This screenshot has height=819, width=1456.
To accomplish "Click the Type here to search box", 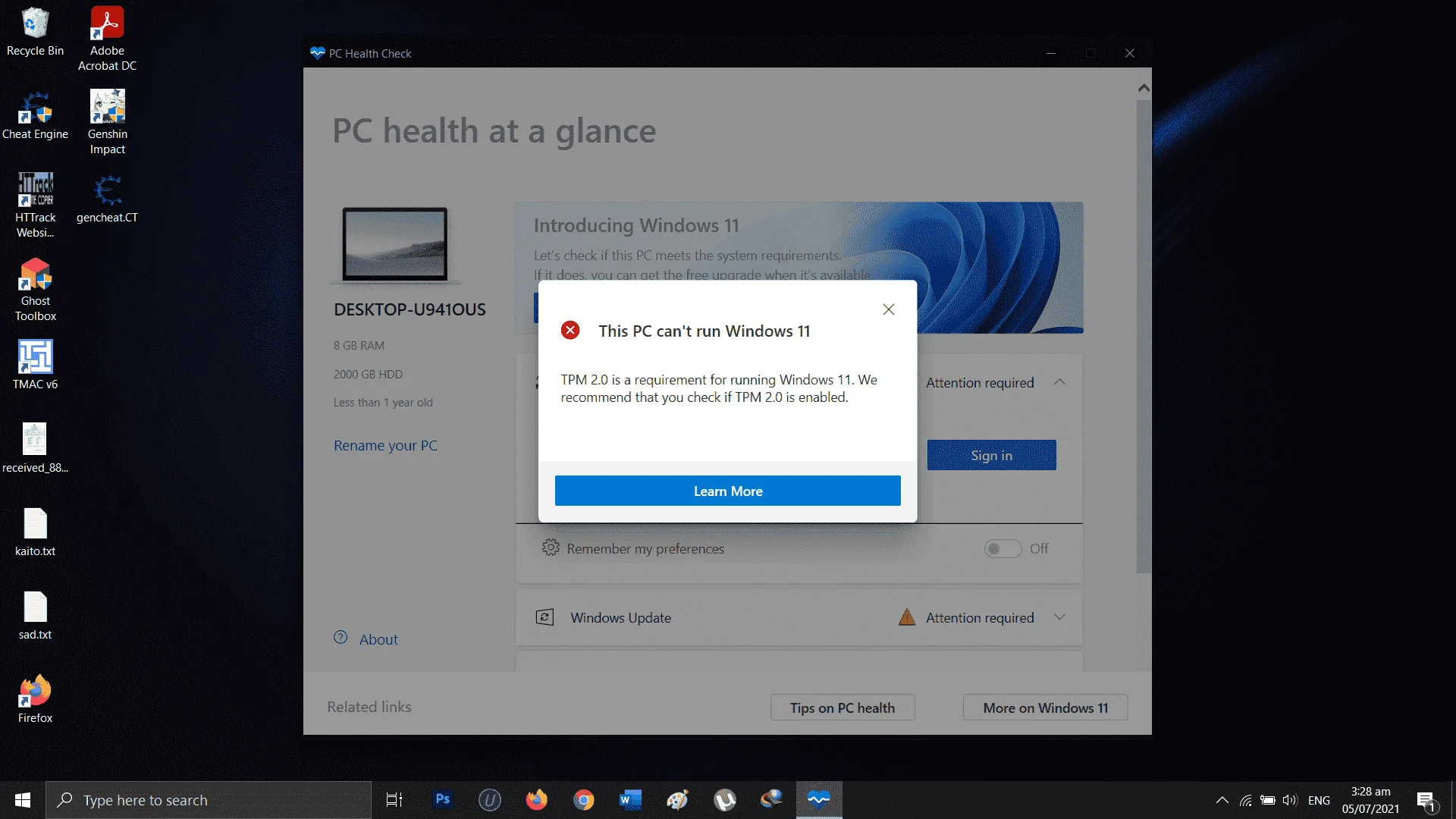I will pos(209,800).
